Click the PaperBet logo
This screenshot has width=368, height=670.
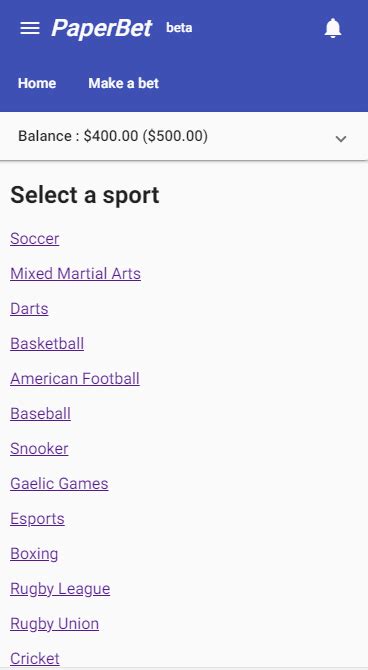tap(102, 29)
